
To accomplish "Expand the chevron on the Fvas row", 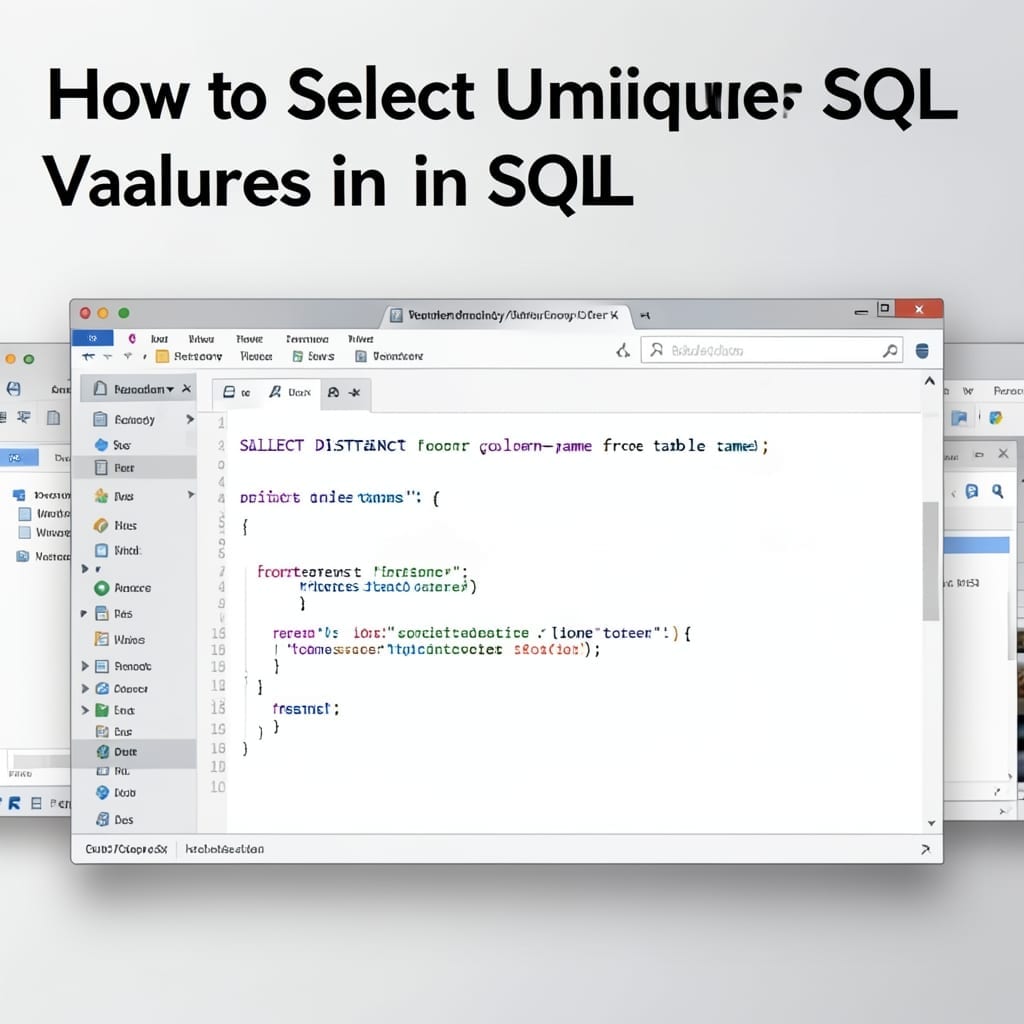I will click(x=190, y=494).
